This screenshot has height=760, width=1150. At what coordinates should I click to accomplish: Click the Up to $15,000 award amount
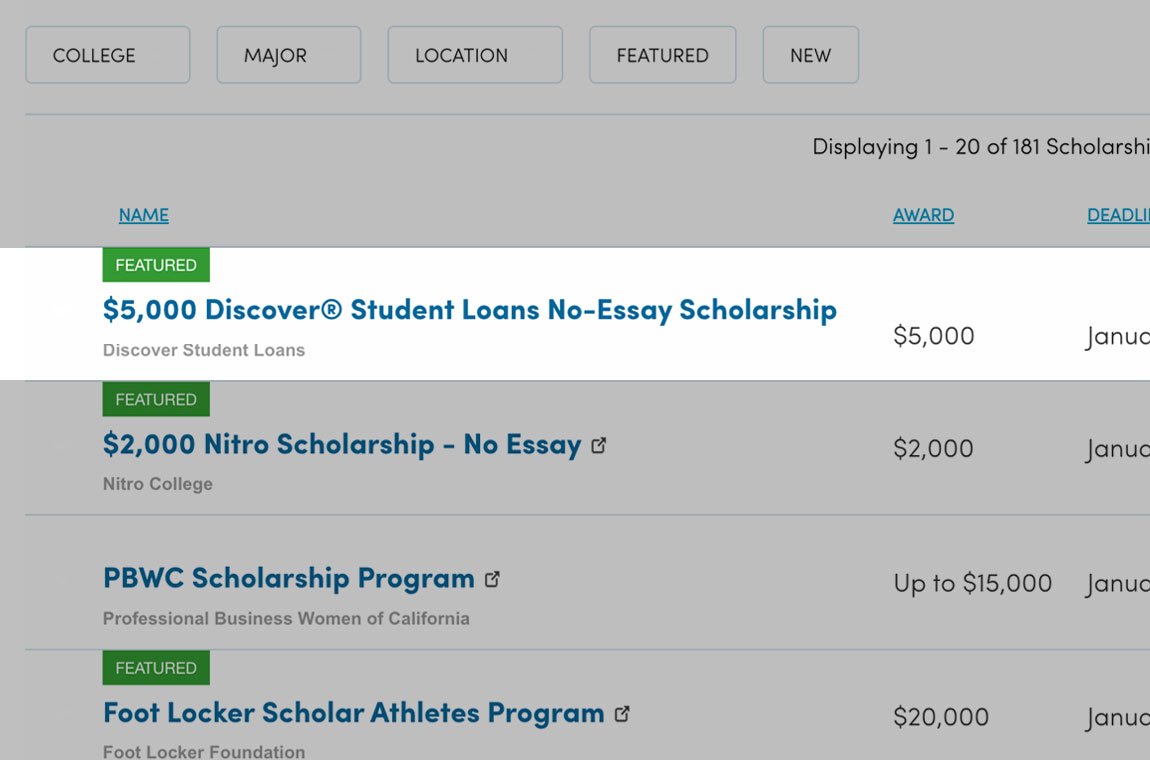pos(972,583)
